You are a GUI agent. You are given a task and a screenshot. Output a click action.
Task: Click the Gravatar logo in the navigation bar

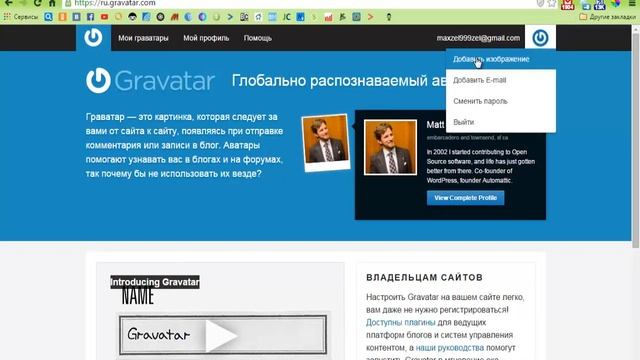[93, 38]
